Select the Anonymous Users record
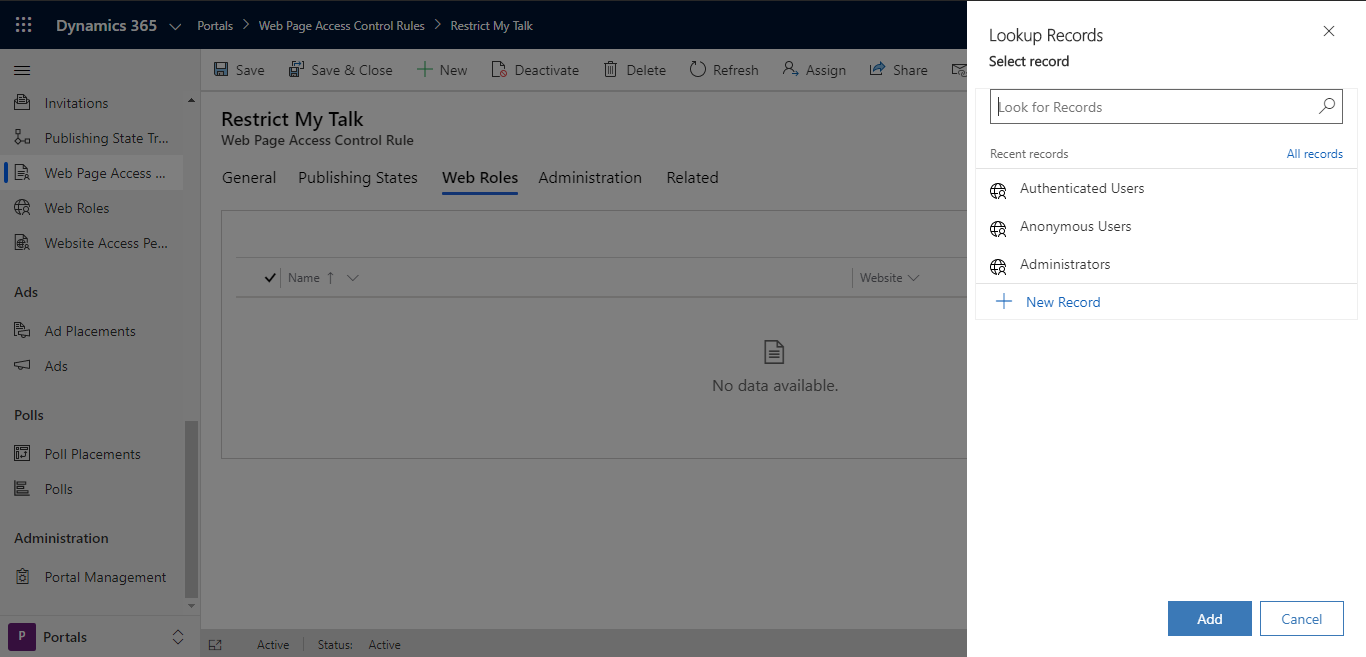The image size is (1366, 657). point(1166,227)
